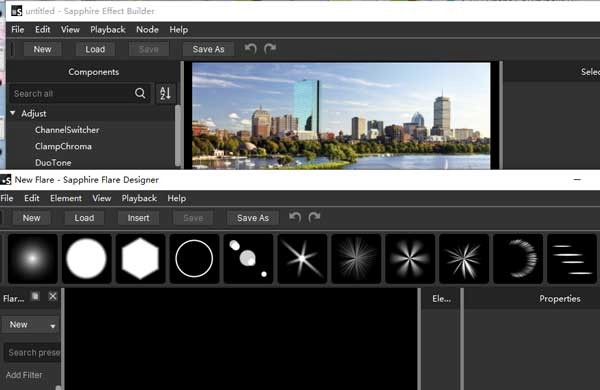Image resolution: width=600 pixels, height=390 pixels.
Task: Click Undo in the Effect Builder toolbar
Action: 251,49
